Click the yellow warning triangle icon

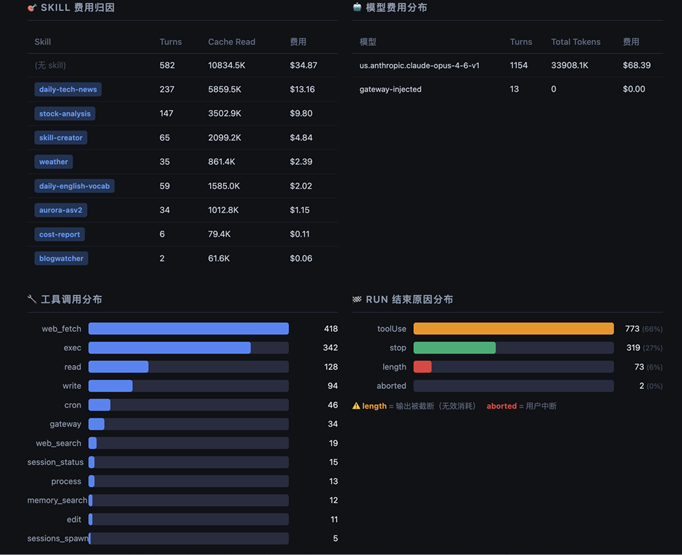pos(356,406)
